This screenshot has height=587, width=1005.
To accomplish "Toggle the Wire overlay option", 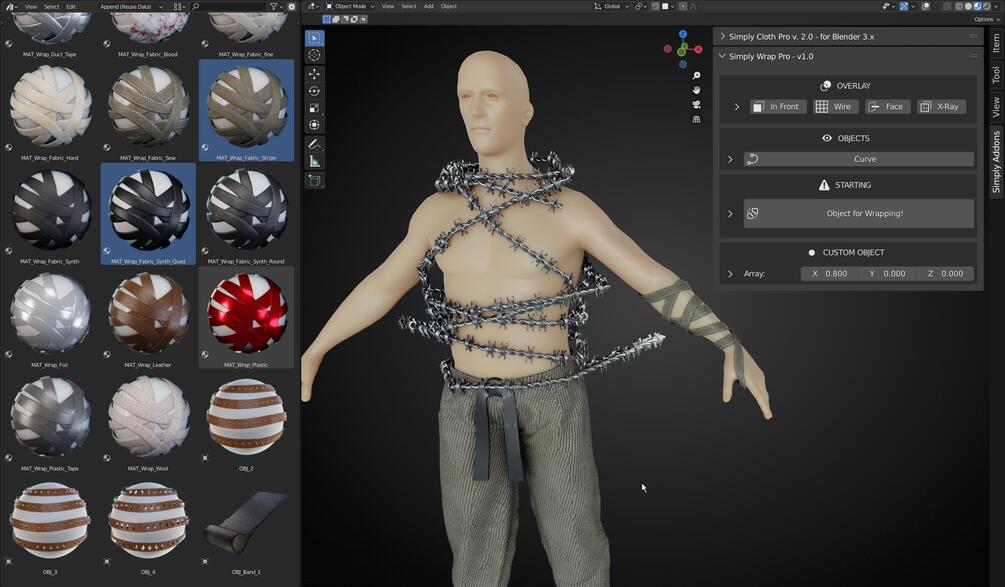I will 835,107.
